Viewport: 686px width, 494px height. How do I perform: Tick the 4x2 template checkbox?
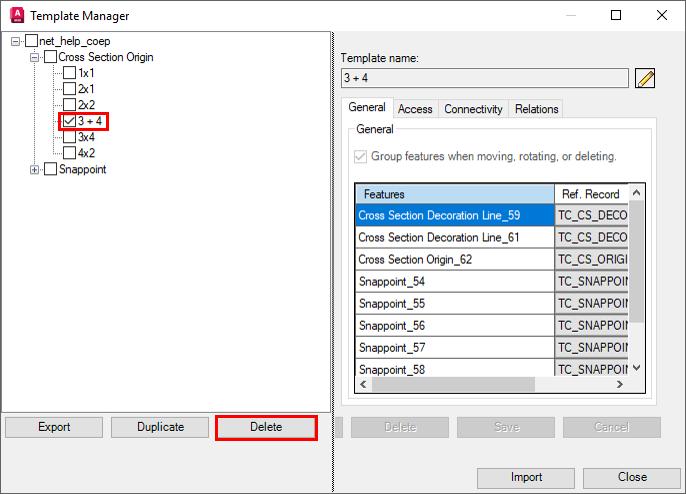click(x=69, y=153)
